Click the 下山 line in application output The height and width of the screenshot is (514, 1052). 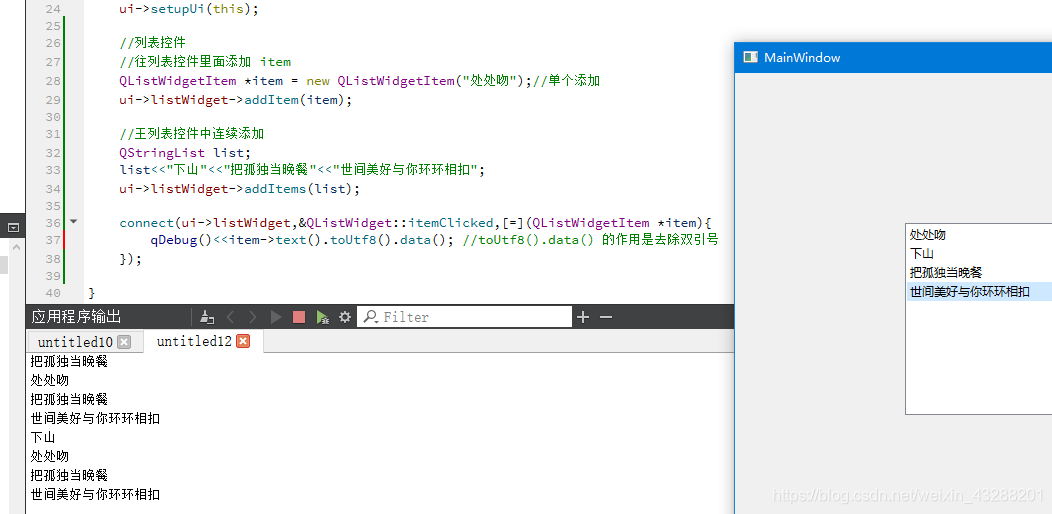point(43,438)
